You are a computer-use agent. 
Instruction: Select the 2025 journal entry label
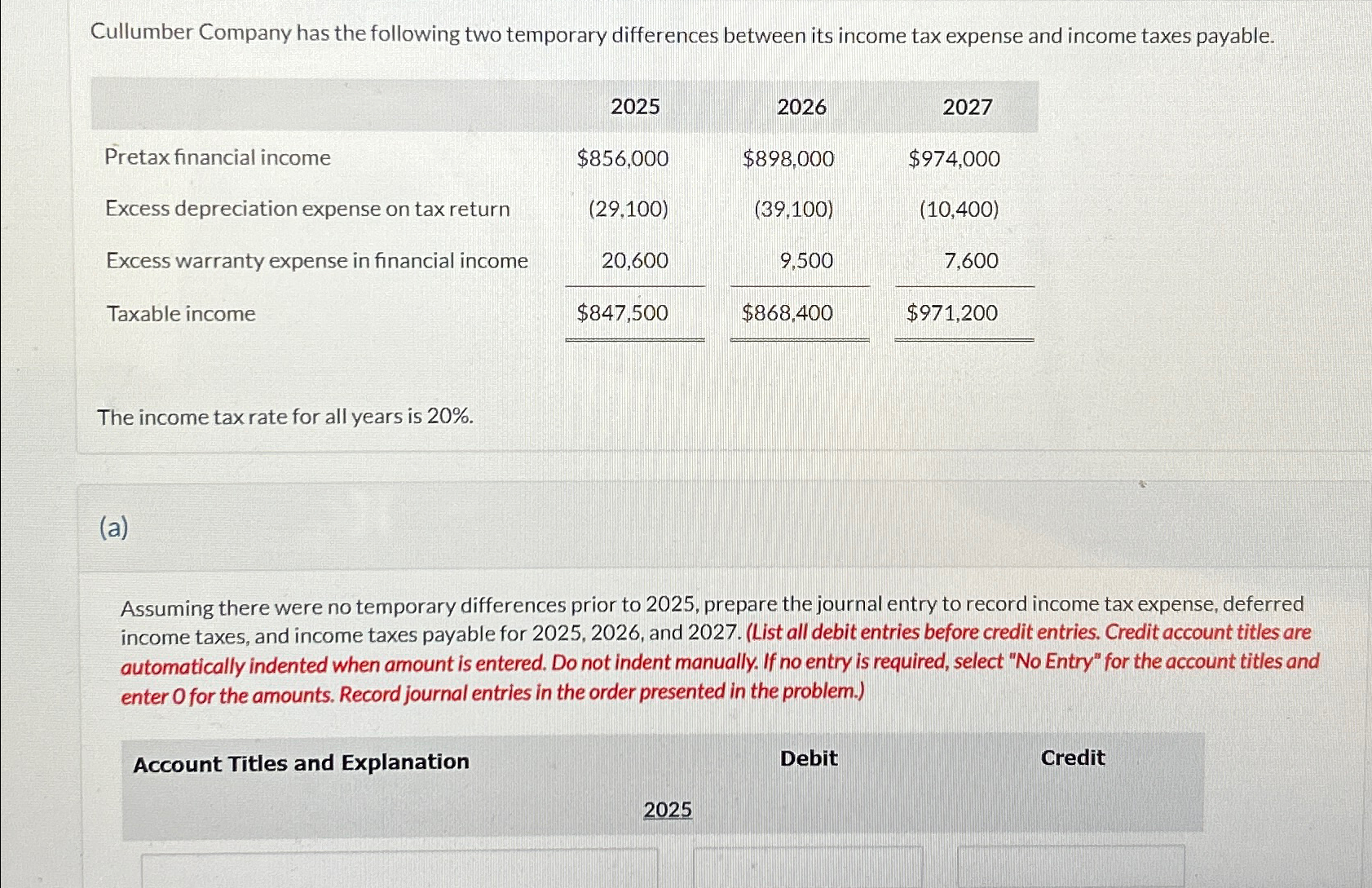coord(666,809)
